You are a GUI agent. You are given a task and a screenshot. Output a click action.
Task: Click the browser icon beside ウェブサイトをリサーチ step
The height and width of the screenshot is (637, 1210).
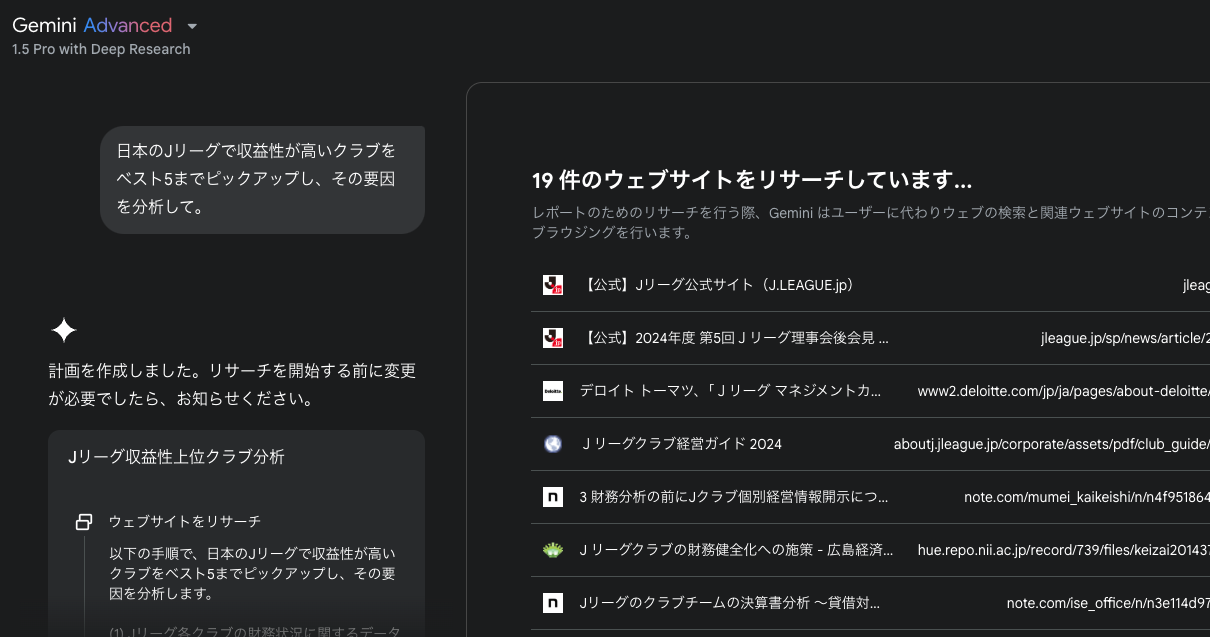pos(82,521)
